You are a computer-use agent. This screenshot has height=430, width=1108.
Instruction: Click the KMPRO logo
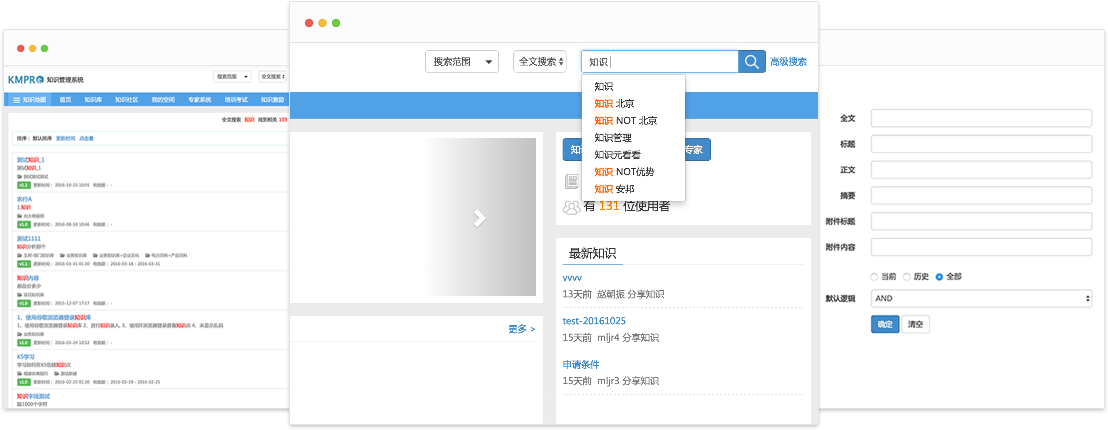click(24, 78)
